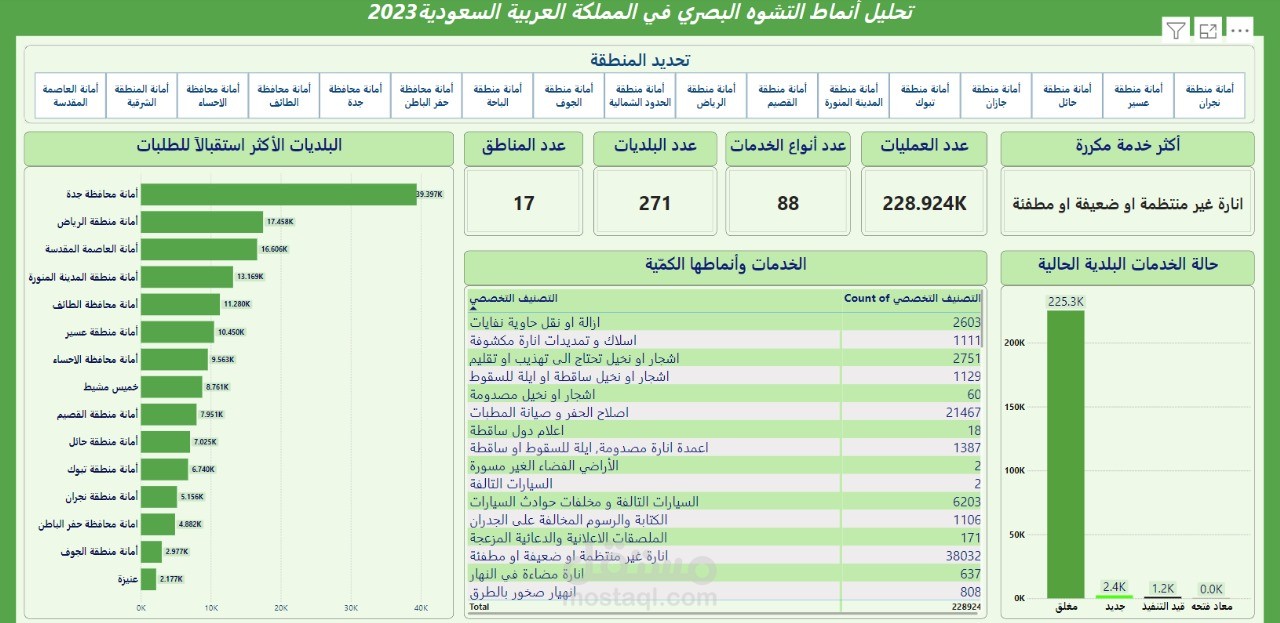Select أمانة منطقة نجران slicer tile
1280x623 pixels.
tap(1209, 96)
